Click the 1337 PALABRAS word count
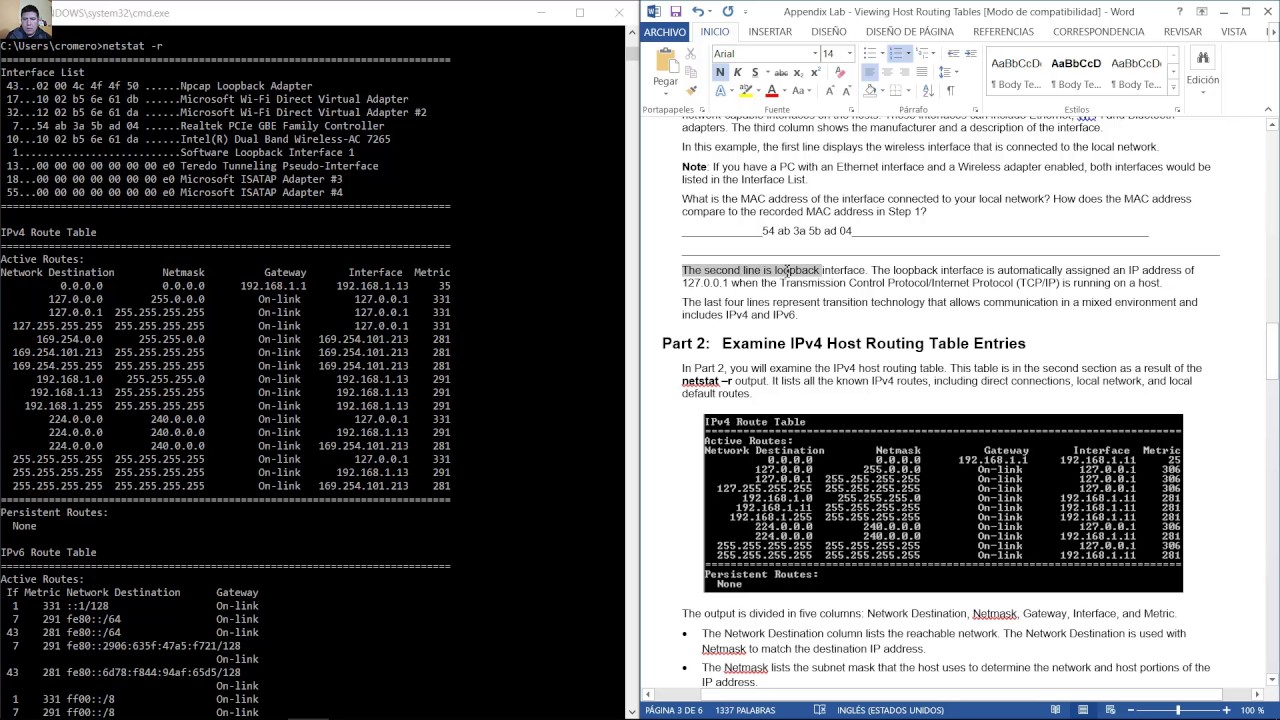The height and width of the screenshot is (720, 1280). 746,710
